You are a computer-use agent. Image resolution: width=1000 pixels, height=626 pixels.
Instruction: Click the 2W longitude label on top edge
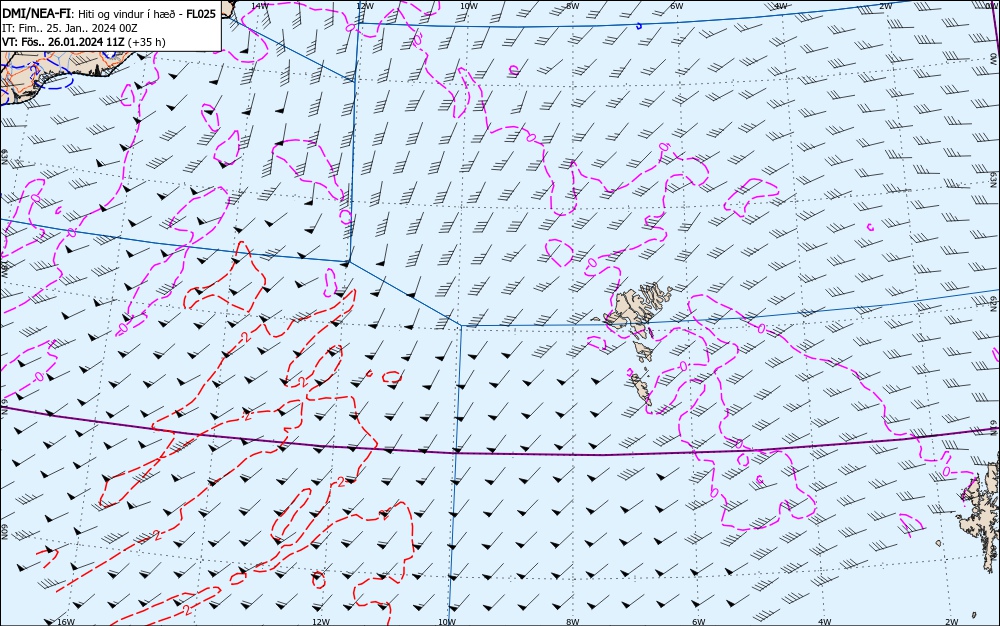(885, 6)
